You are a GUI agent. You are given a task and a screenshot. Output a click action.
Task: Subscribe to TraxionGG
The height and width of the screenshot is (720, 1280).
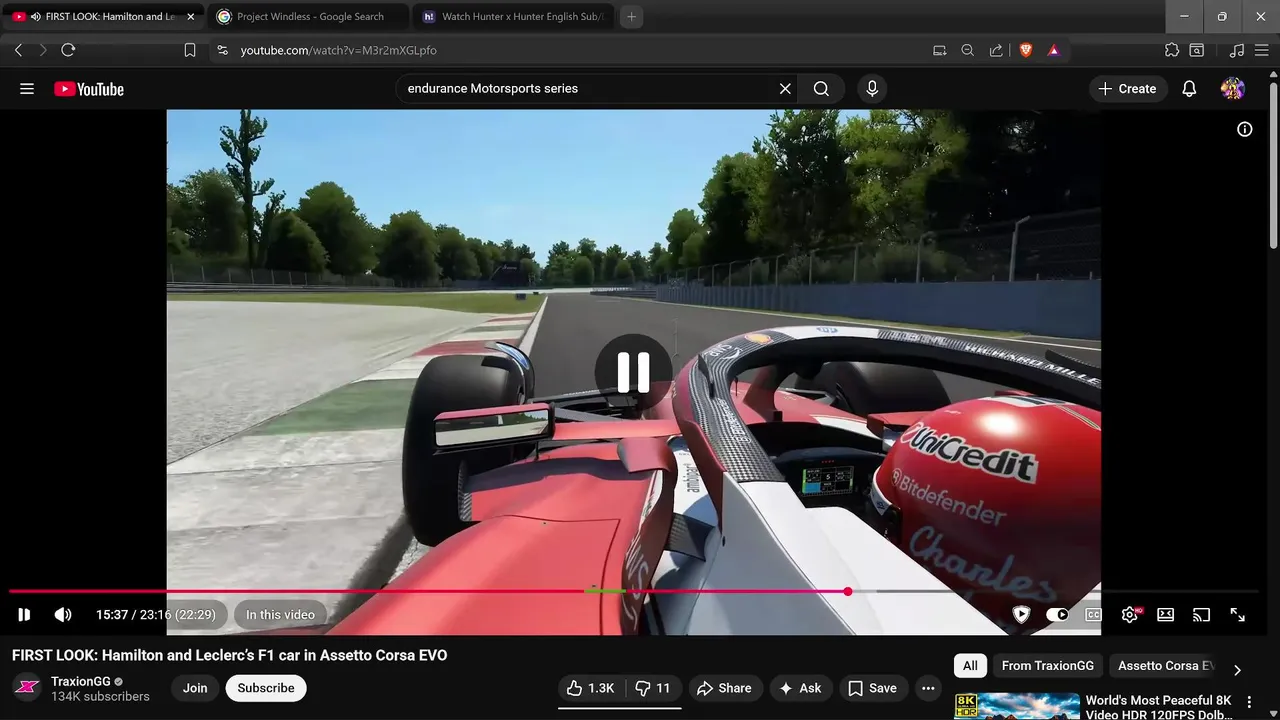[266, 688]
